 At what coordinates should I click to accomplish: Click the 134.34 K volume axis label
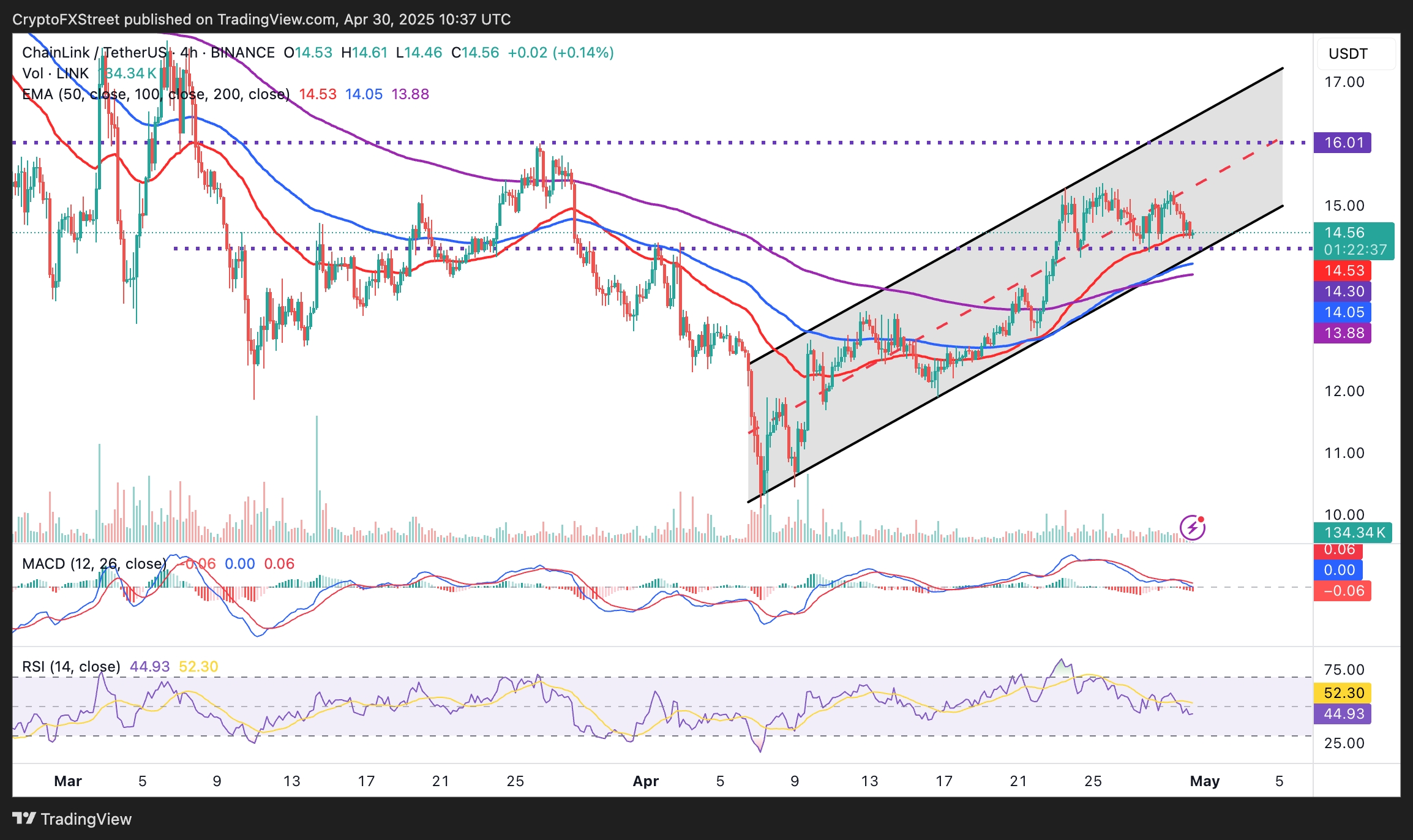click(x=1353, y=532)
